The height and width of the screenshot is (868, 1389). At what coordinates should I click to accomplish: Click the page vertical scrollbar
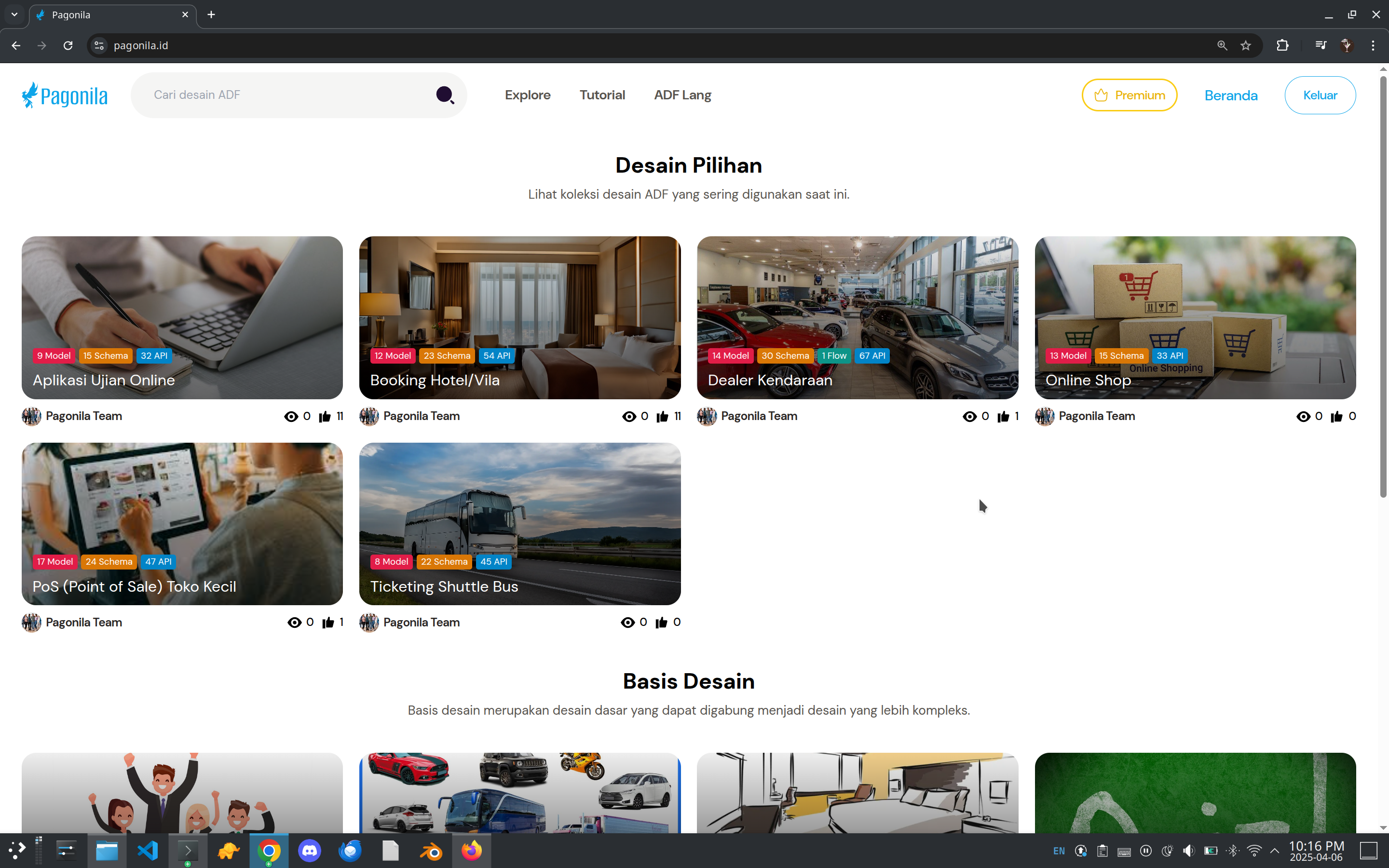coord(1383,287)
